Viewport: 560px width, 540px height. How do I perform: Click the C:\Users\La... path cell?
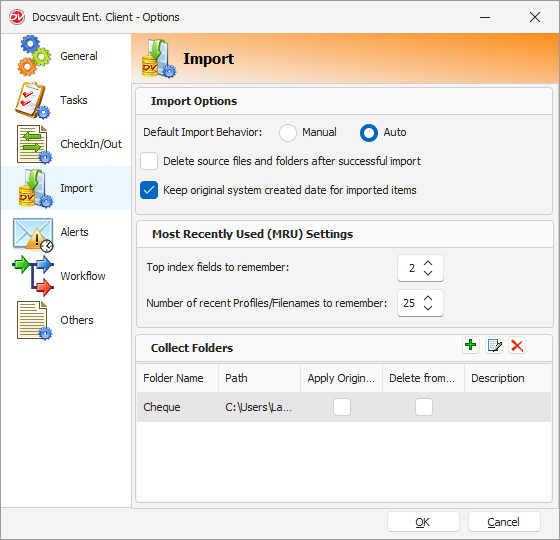coord(259,407)
